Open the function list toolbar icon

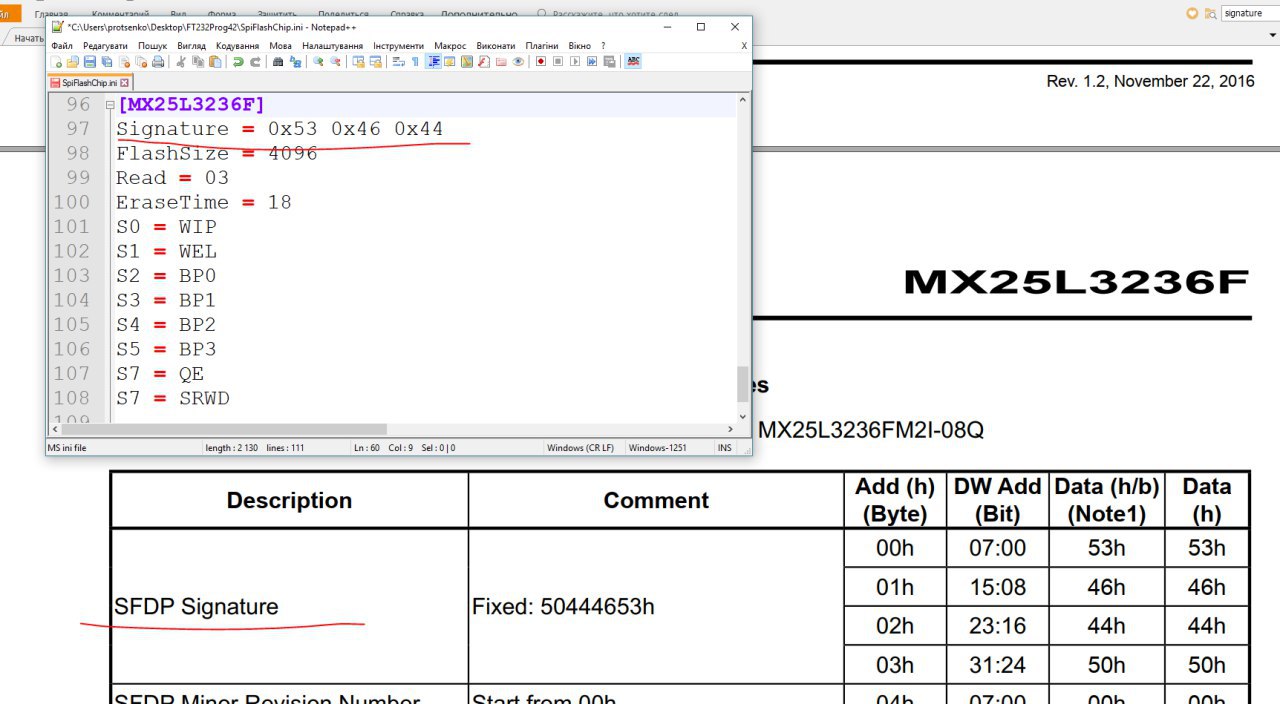click(x=484, y=62)
